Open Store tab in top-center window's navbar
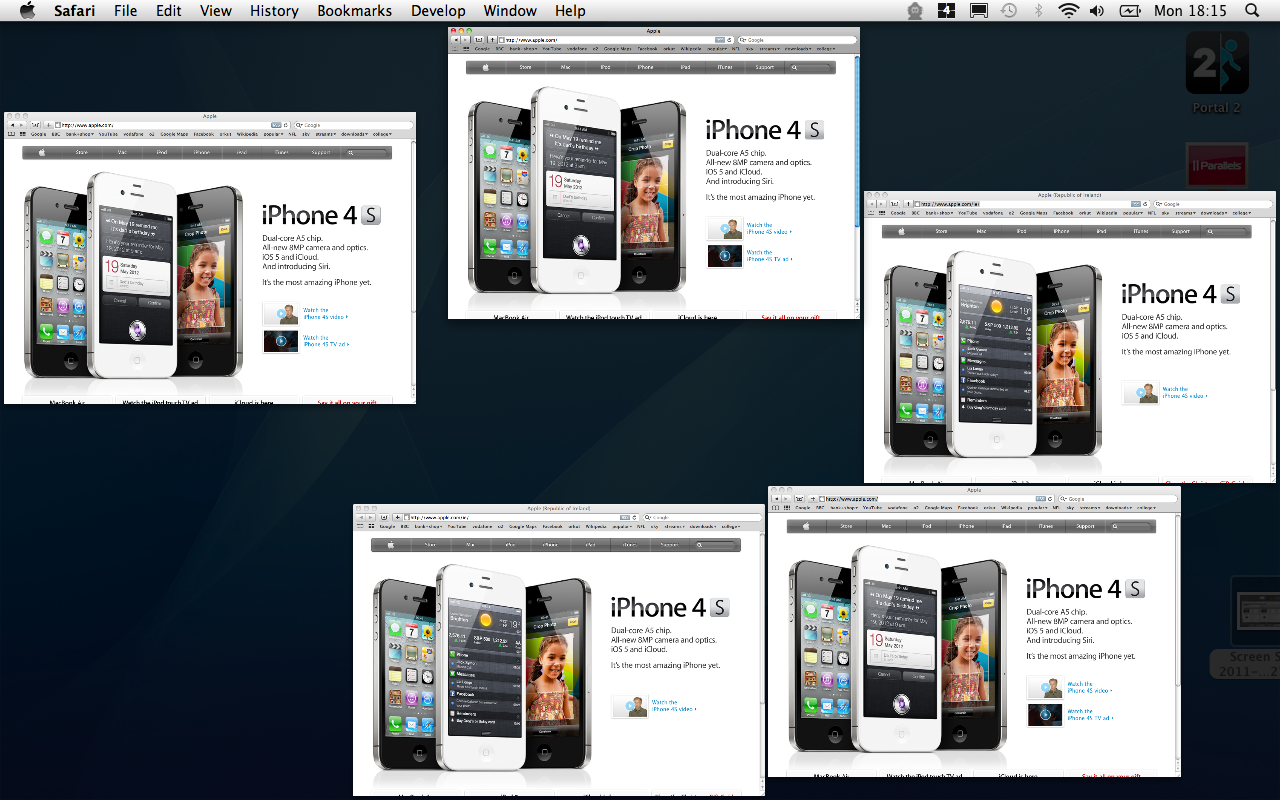1280x800 pixels. click(x=525, y=67)
